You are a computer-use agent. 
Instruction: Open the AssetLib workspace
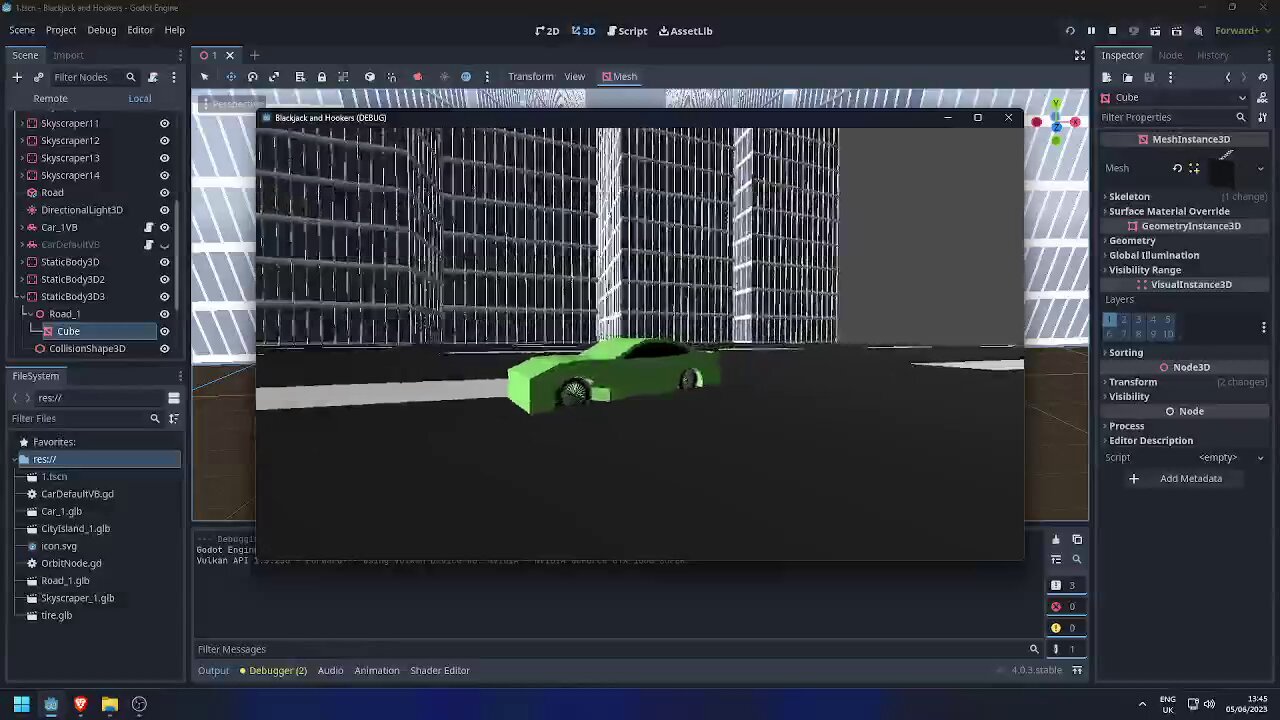tap(685, 31)
